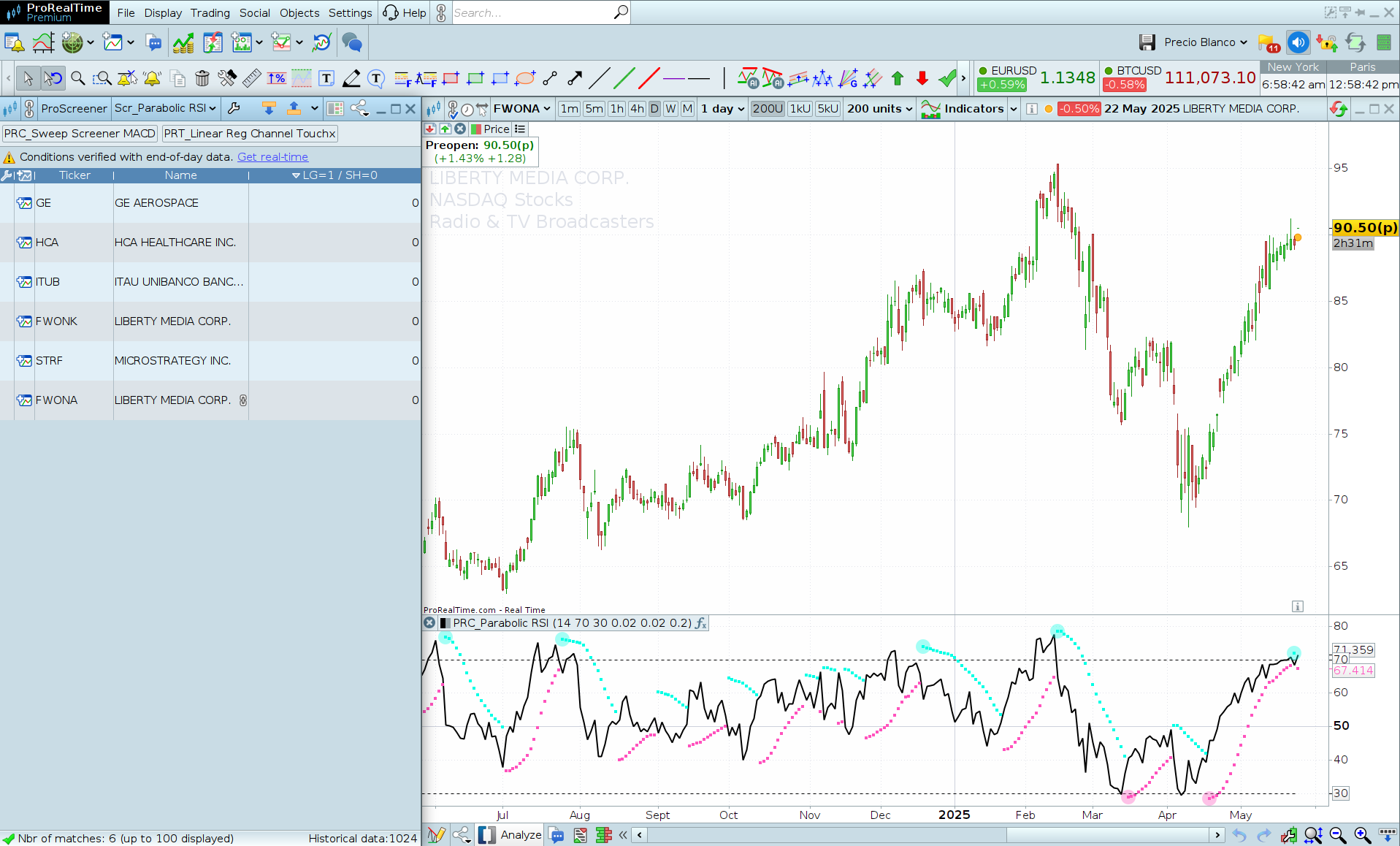Viewport: 1400px width, 846px height.
Task: Select the zoom-on-area rectangle tool
Action: [x=102, y=78]
